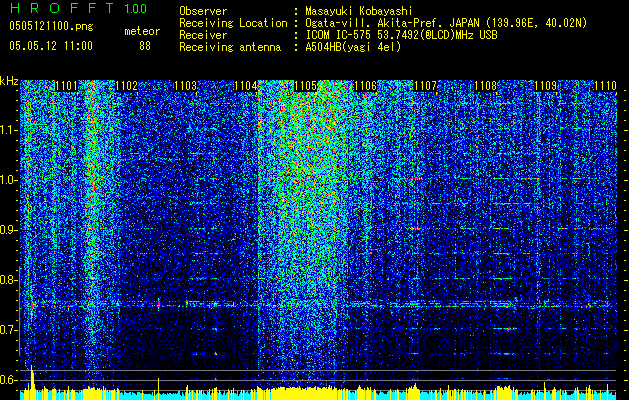The height and width of the screenshot is (400, 629).
Task: Click the date 05.05.12 11:00
Action: 51,46
